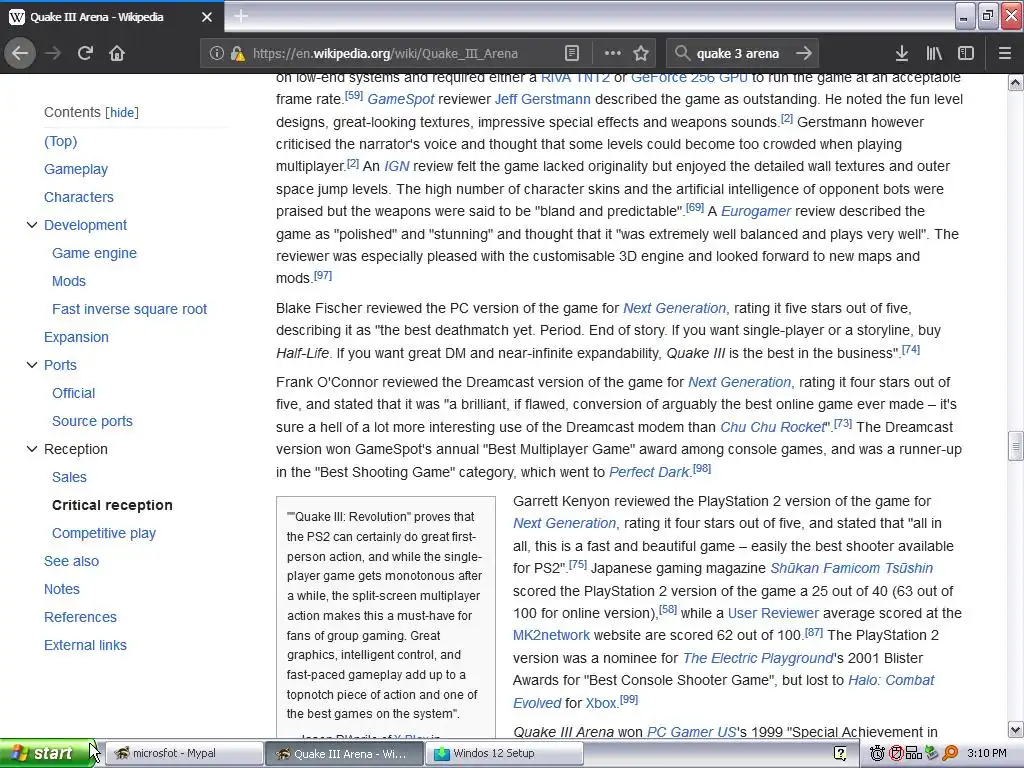Image resolution: width=1024 pixels, height=768 pixels.
Task: Jump to the See also section
Action: click(71, 562)
